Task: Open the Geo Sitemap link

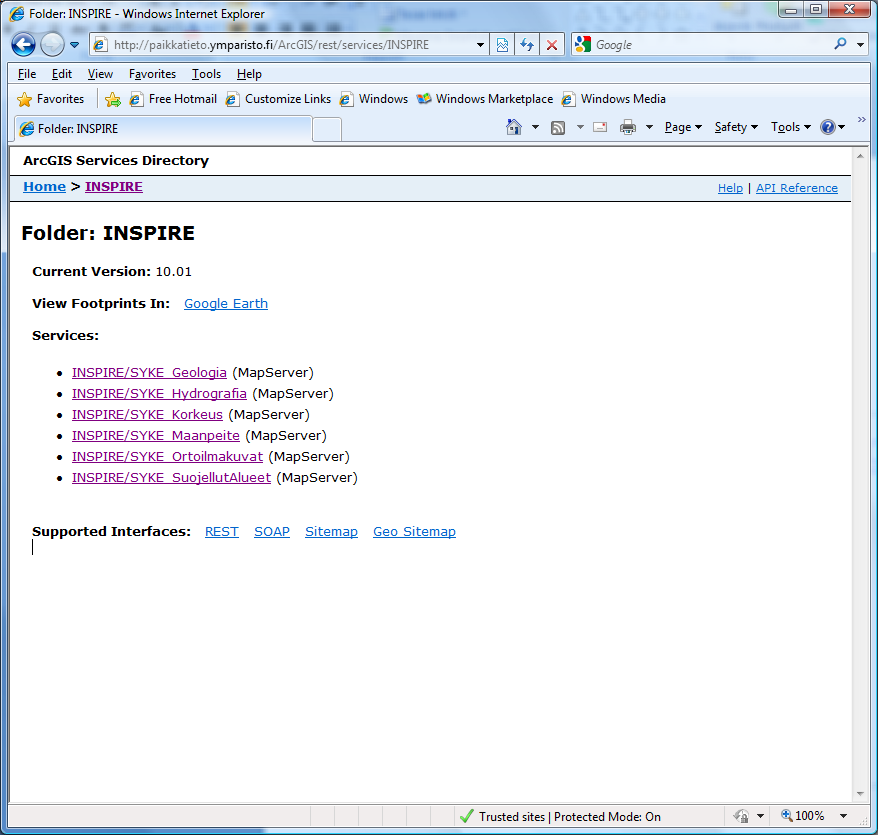Action: click(x=414, y=531)
